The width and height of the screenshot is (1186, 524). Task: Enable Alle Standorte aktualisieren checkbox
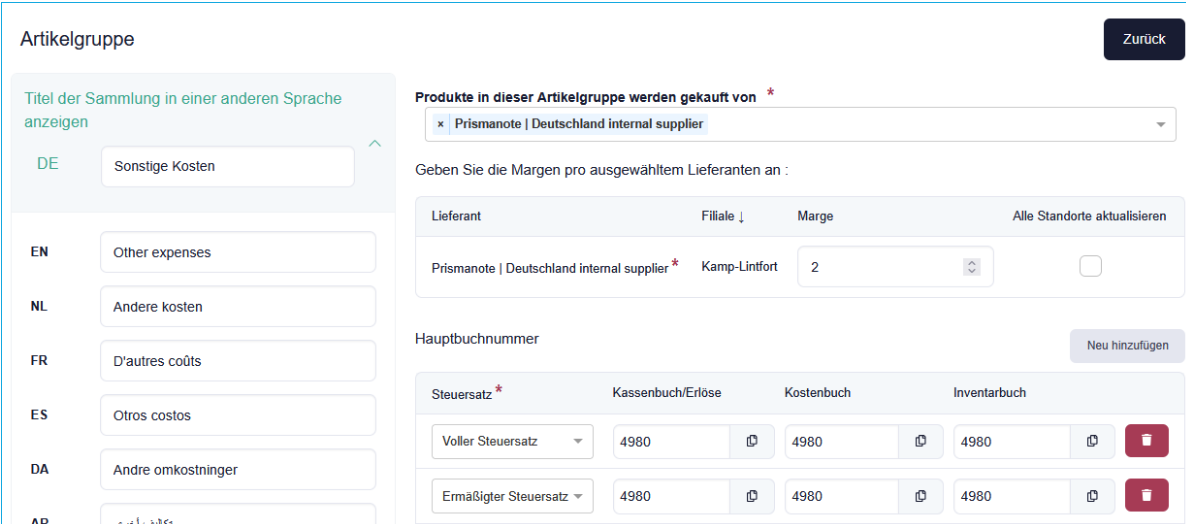click(x=1090, y=266)
